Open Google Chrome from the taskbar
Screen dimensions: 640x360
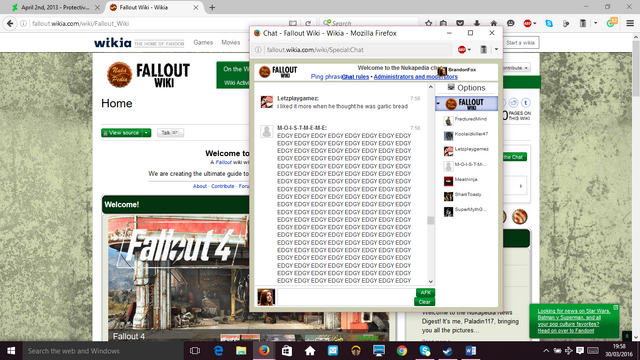(402, 351)
